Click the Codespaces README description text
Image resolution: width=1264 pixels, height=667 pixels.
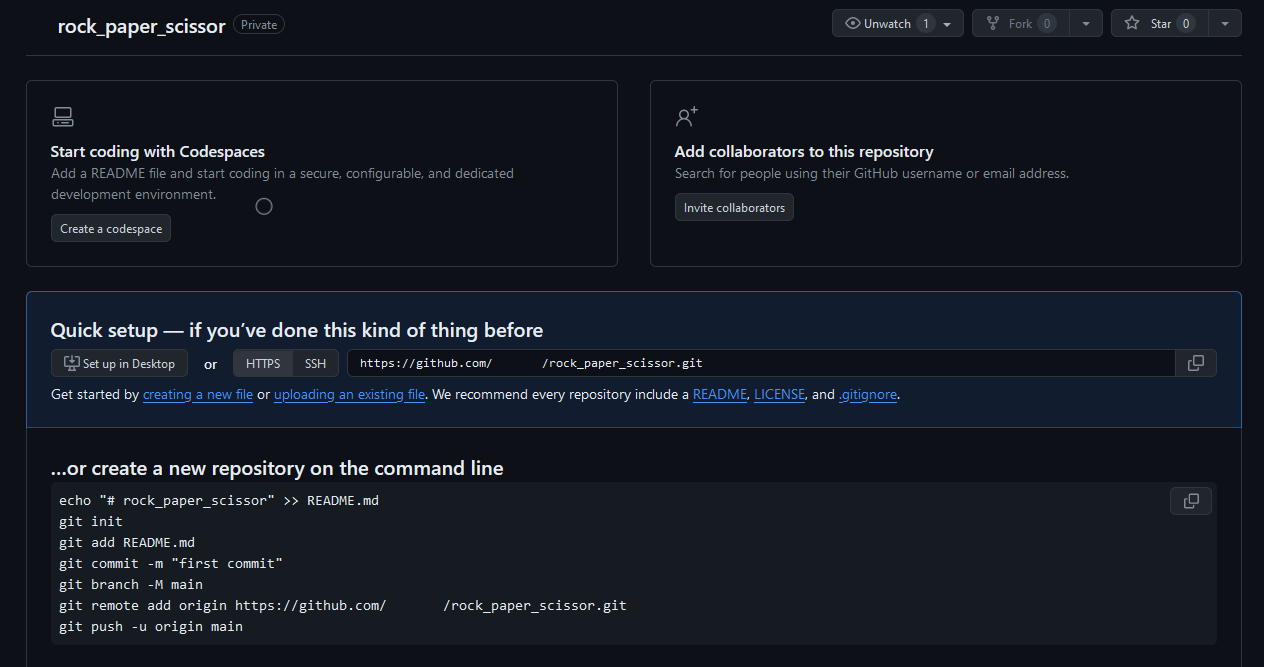pos(282,184)
